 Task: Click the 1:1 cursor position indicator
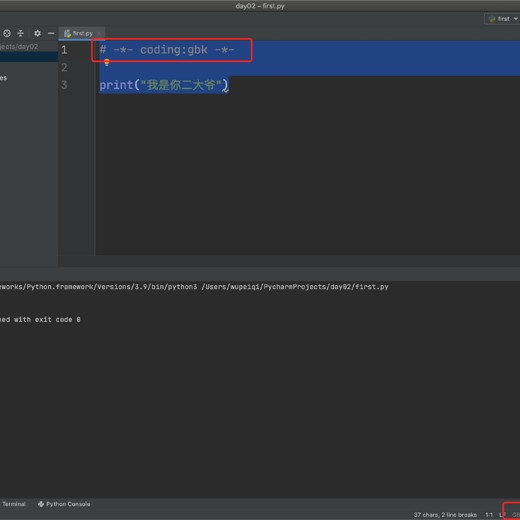point(489,515)
